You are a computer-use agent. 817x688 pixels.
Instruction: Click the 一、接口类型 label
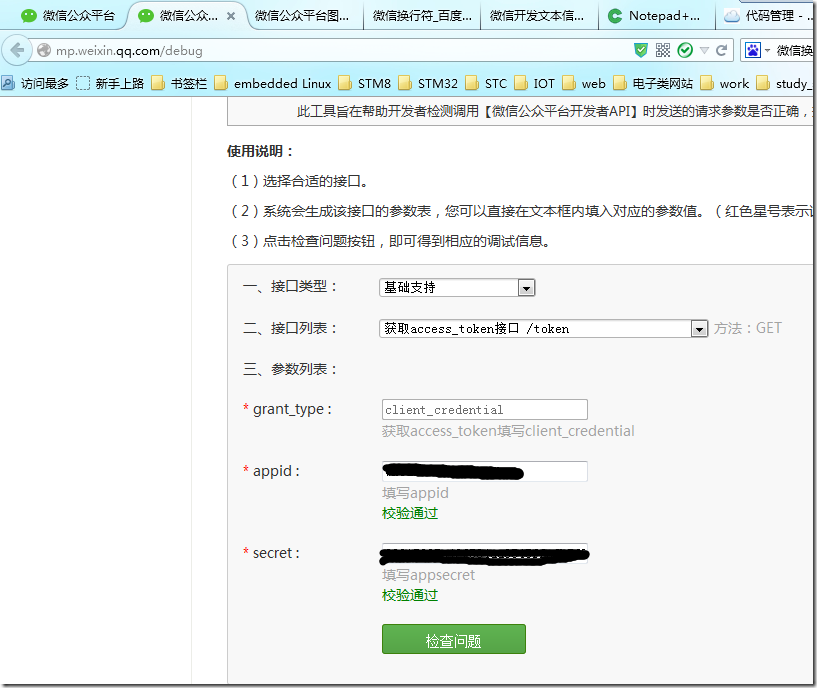pos(290,287)
